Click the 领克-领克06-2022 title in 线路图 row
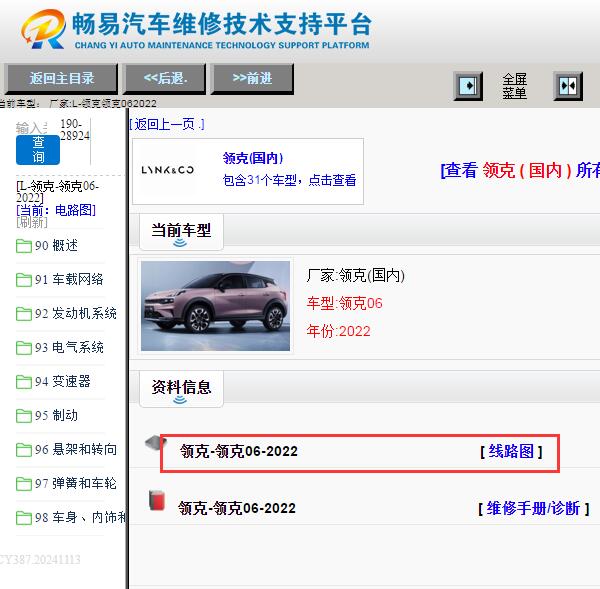 (239, 452)
